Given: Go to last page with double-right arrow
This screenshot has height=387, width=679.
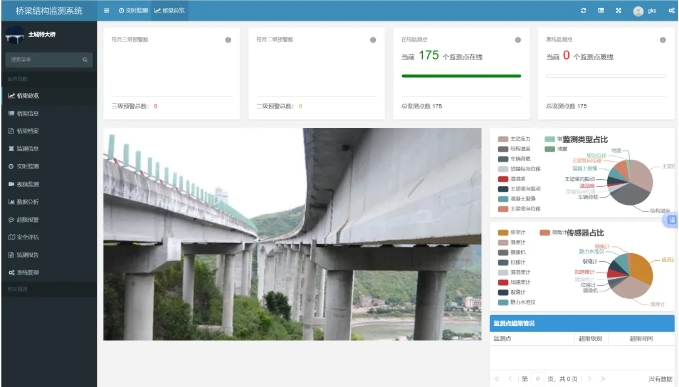Looking at the screenshot, I should click(602, 379).
